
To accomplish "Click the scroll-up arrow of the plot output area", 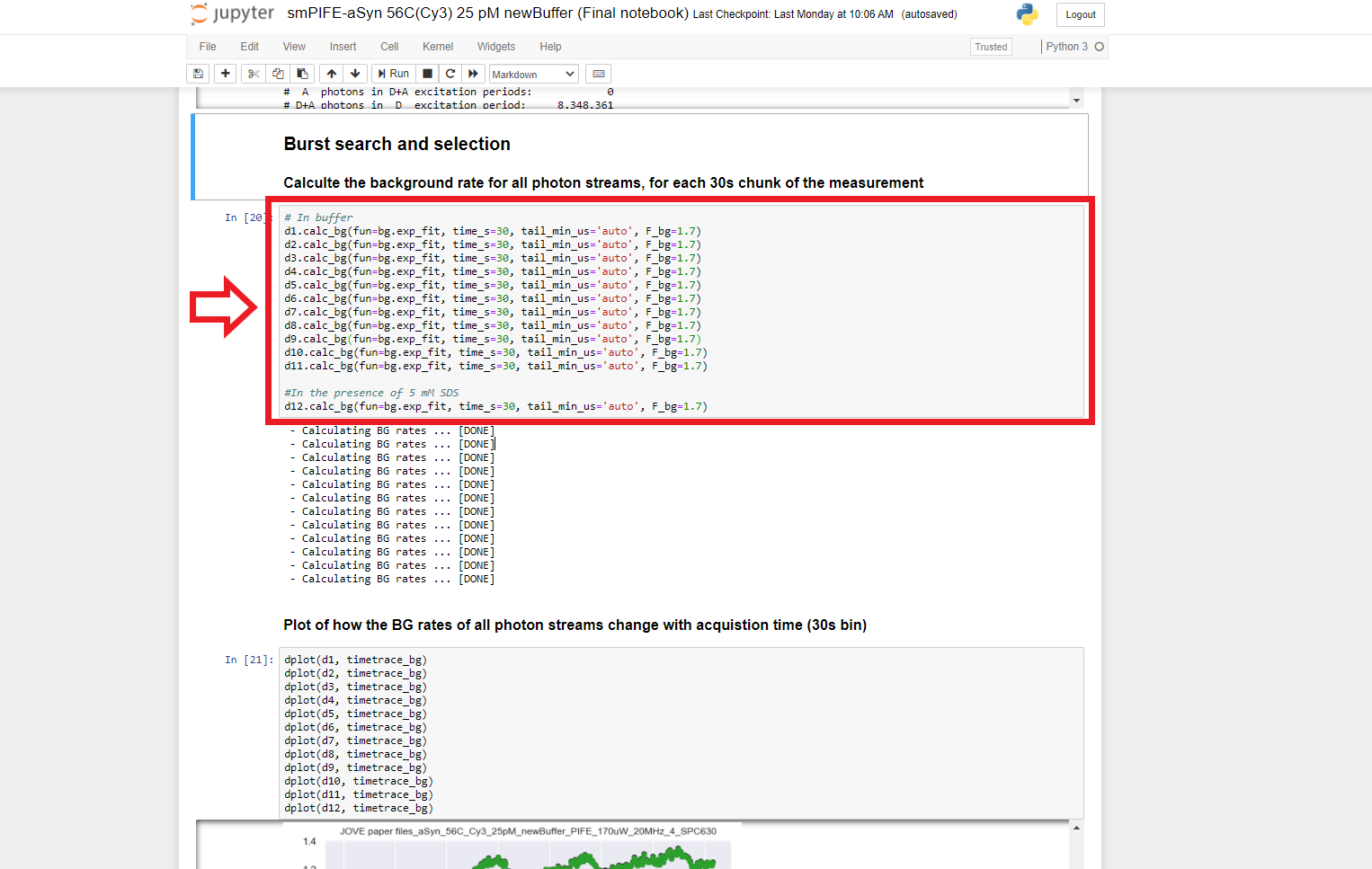I will click(x=1076, y=828).
